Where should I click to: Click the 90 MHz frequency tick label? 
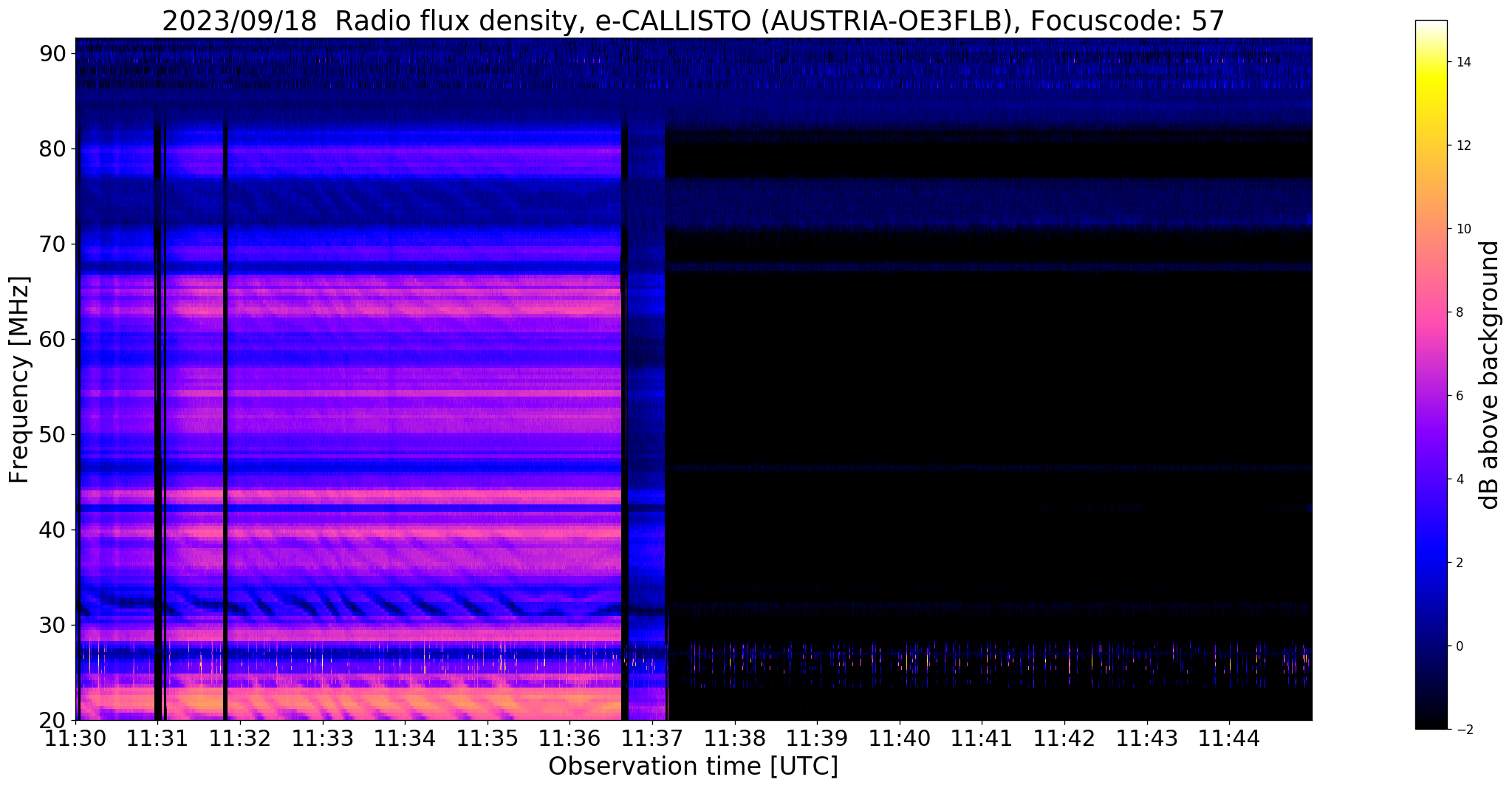click(x=53, y=53)
